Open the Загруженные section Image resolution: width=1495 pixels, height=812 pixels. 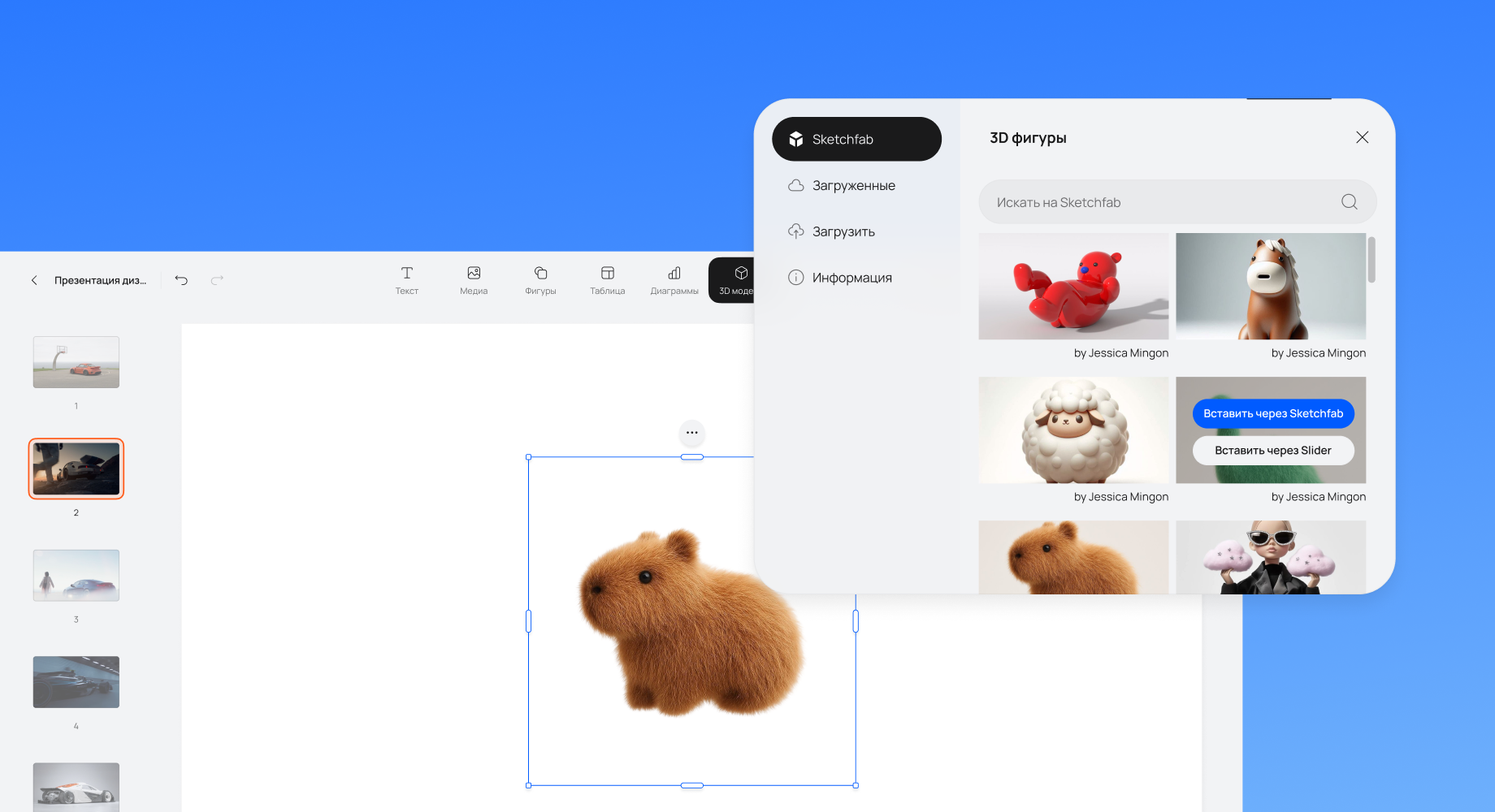click(853, 186)
